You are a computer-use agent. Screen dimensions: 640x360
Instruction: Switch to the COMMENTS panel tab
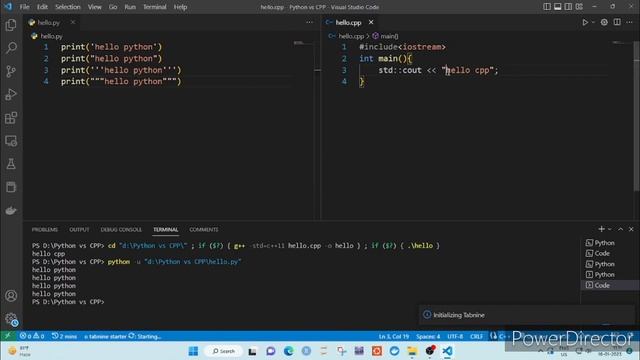pos(204,229)
